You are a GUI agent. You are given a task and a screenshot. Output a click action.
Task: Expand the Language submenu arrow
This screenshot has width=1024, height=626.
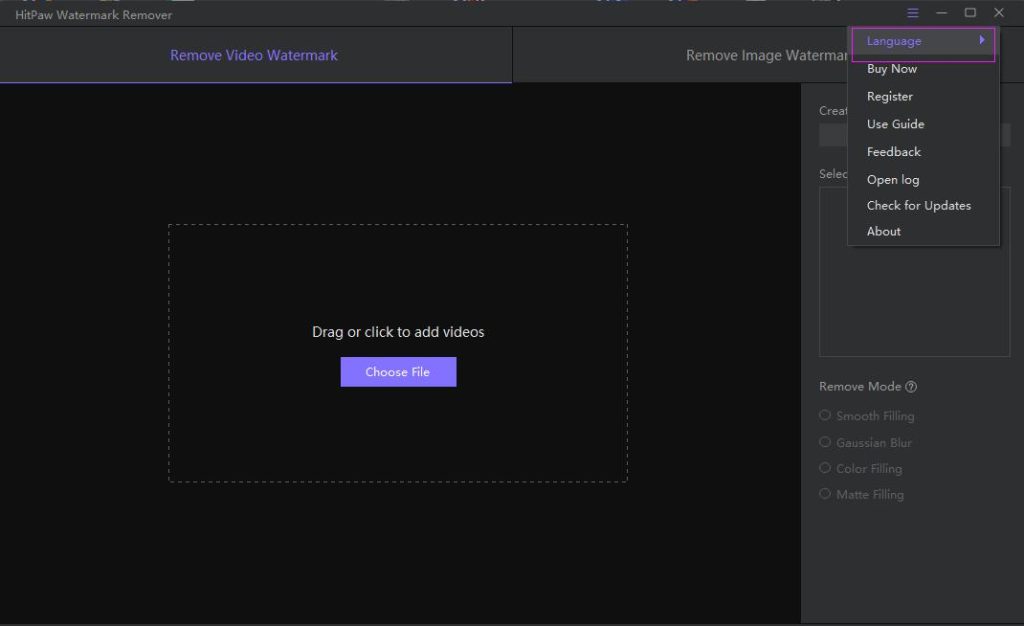tap(982, 41)
